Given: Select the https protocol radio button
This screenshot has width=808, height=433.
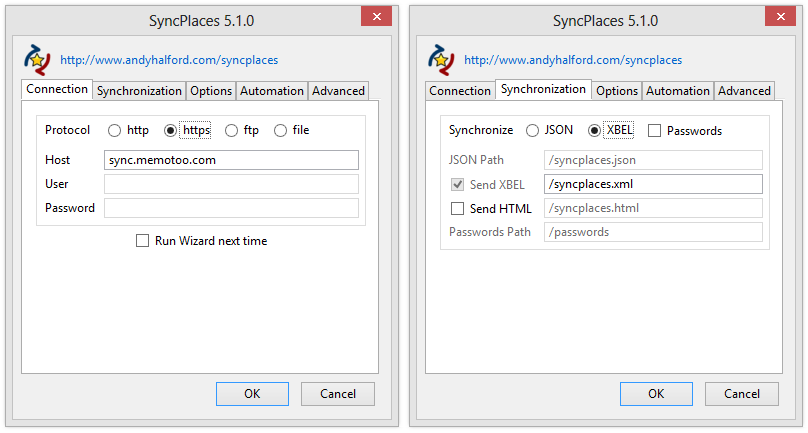Looking at the screenshot, I should coord(170,131).
